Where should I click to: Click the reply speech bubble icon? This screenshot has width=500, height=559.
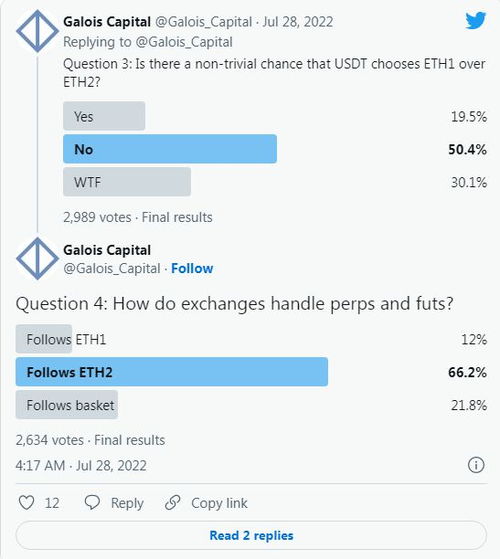pos(92,503)
